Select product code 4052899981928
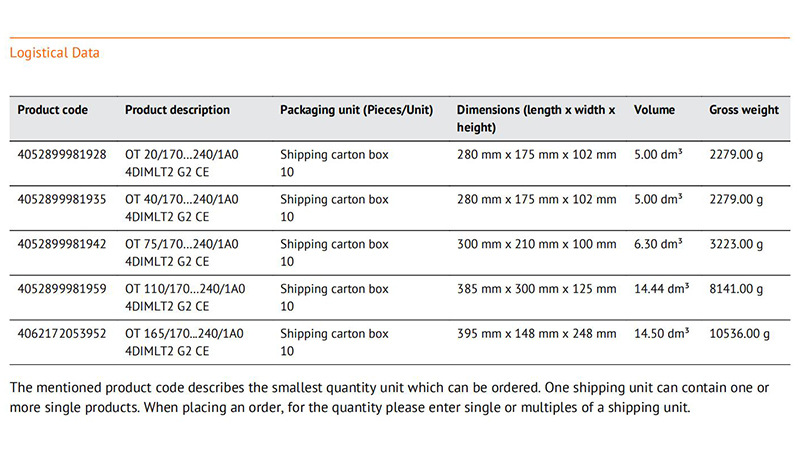This screenshot has height=455, width=800. click(x=62, y=155)
